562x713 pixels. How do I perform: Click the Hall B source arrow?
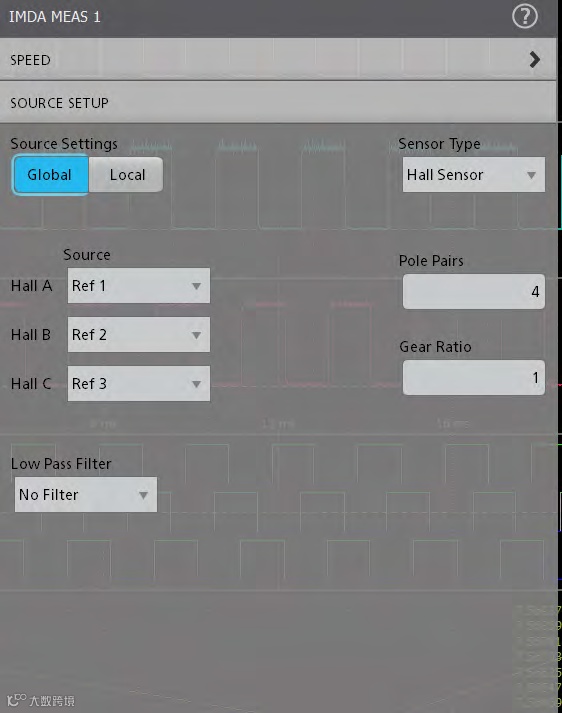point(196,335)
